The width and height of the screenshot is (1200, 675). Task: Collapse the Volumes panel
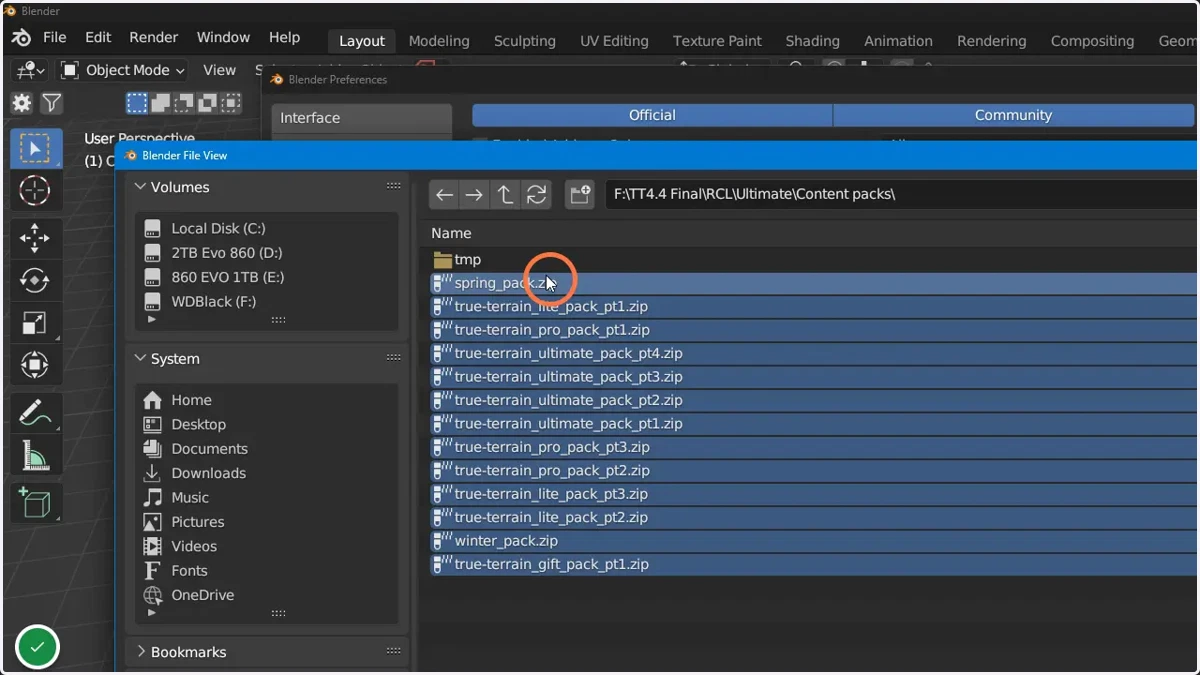[141, 187]
